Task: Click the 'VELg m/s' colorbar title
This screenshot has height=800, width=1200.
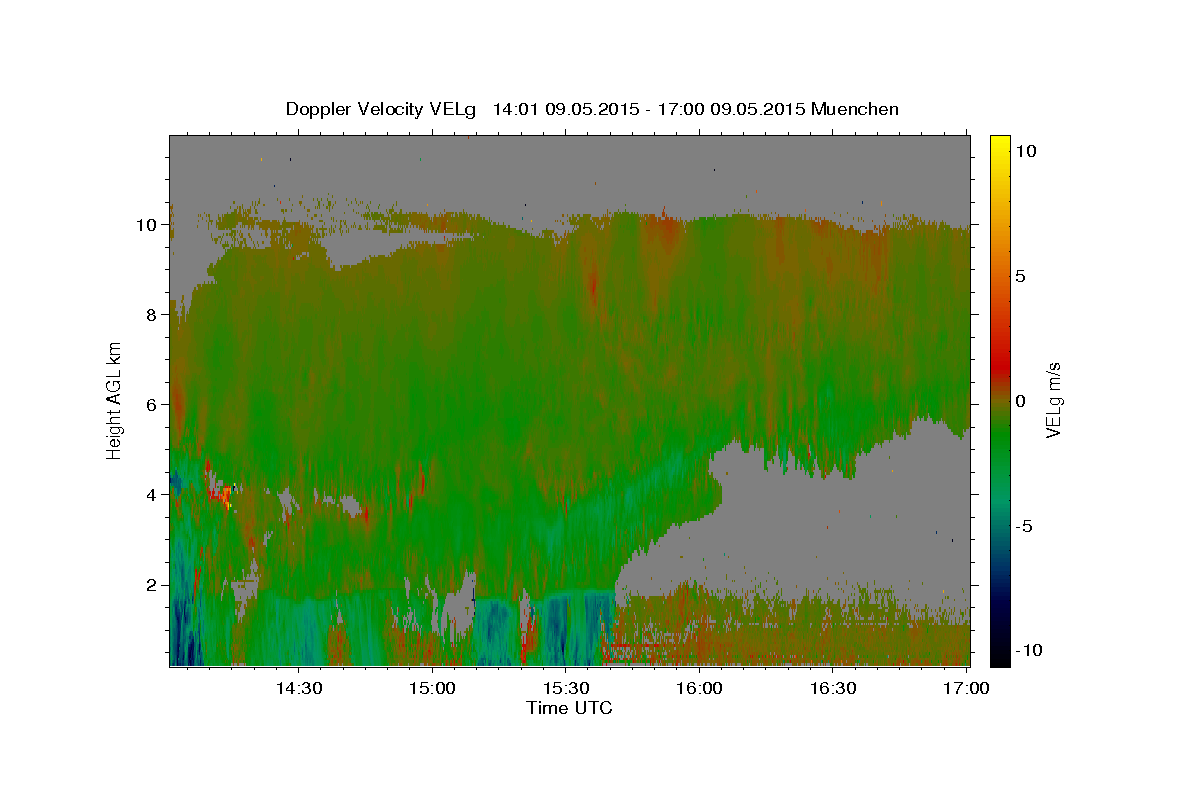Action: 1055,400
